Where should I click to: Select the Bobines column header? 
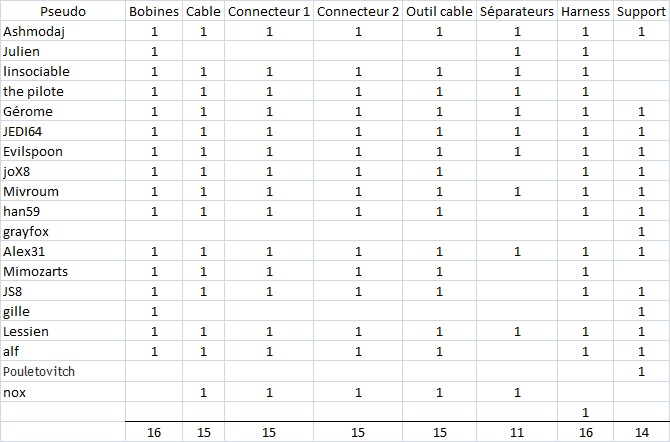(x=154, y=12)
